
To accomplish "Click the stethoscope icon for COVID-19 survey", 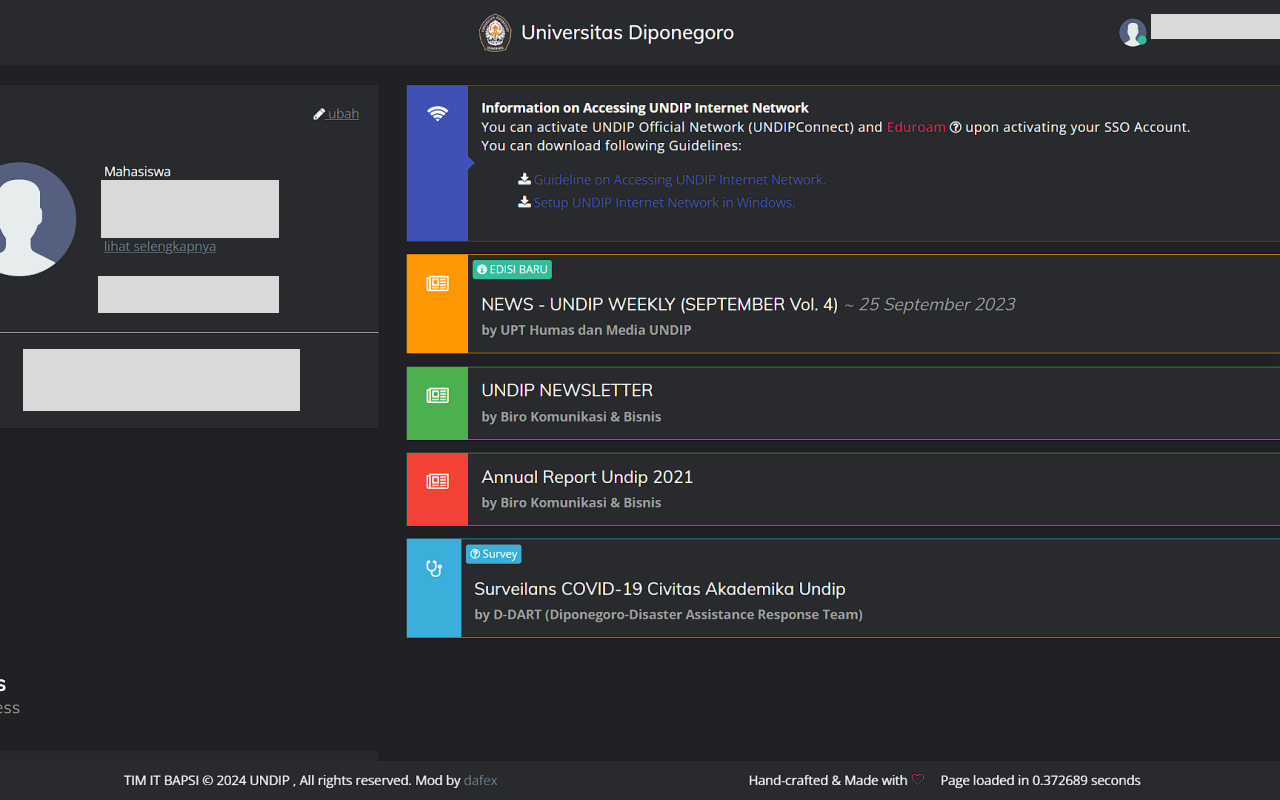I will point(434,569).
